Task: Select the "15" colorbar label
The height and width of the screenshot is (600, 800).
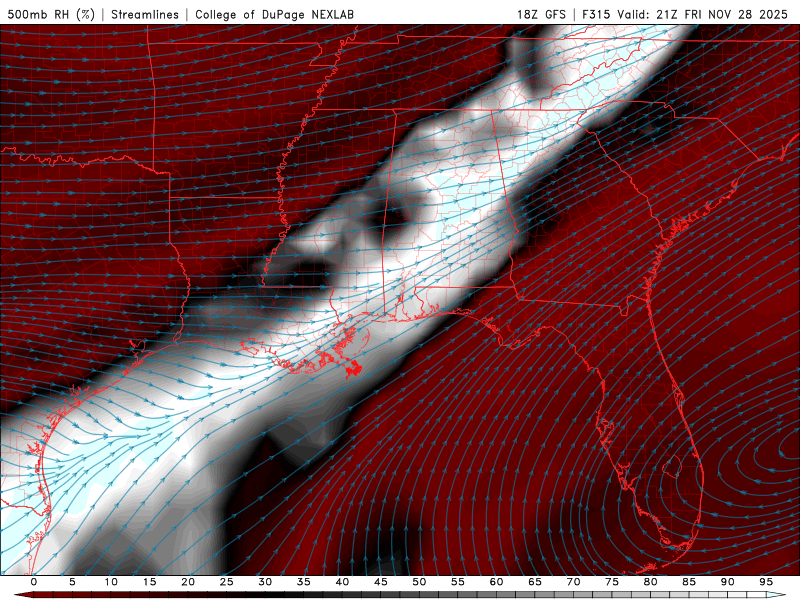Action: pos(149,582)
